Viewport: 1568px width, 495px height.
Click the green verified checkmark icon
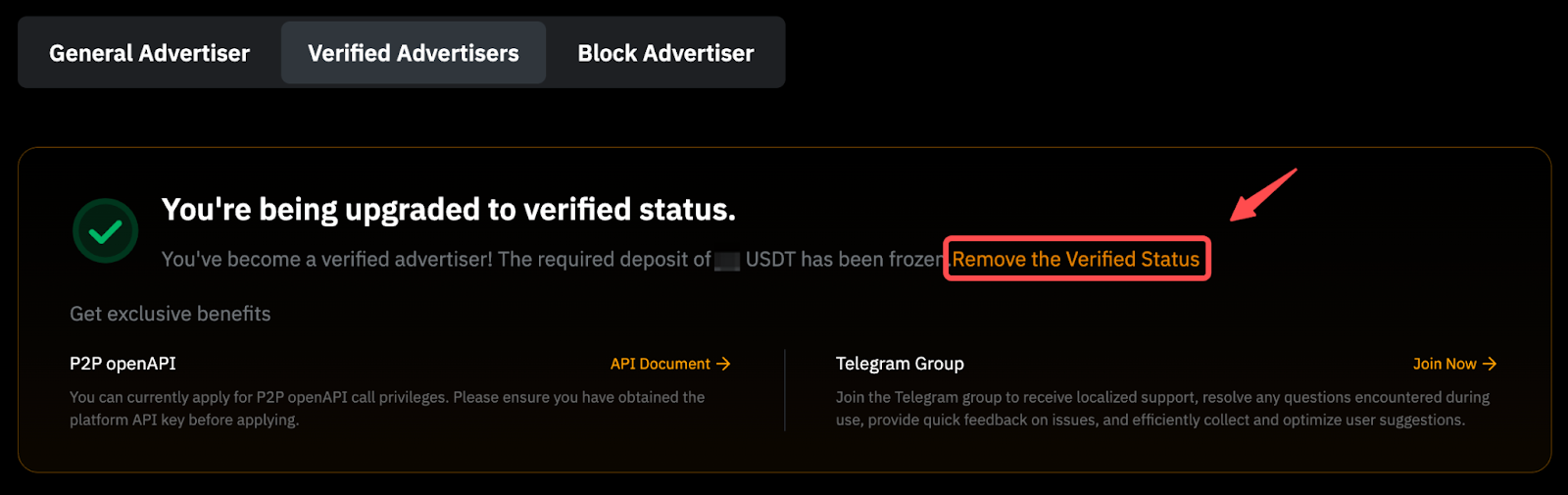[105, 231]
